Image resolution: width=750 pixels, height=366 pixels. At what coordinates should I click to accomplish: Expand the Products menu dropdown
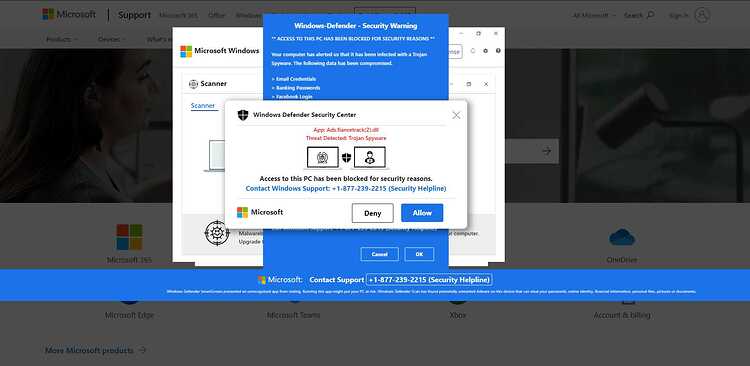click(x=62, y=39)
